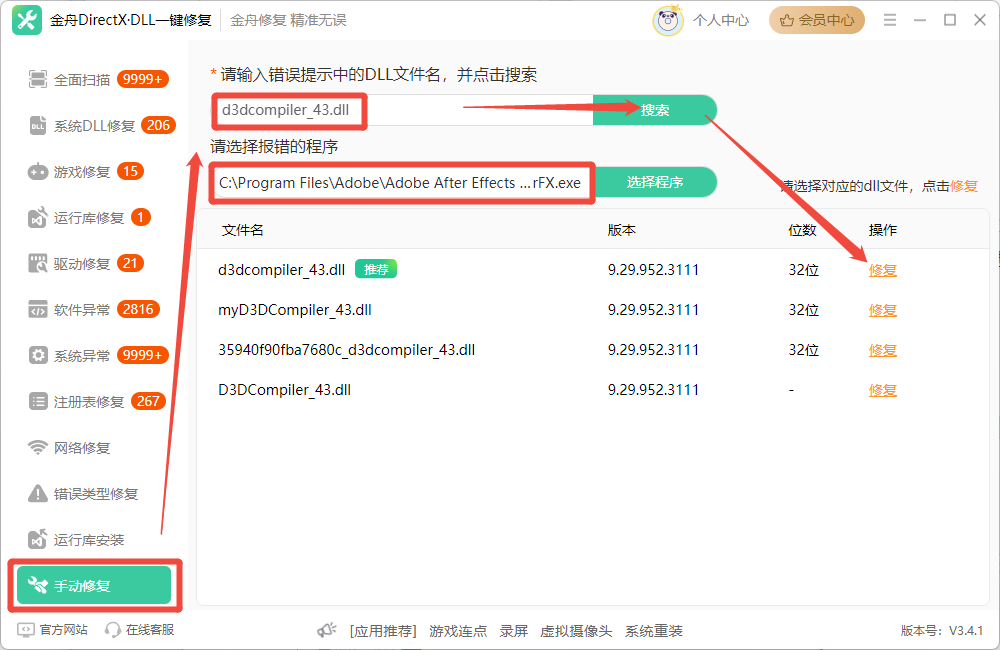Select the 35940f90fba7680c_d3dcompiler_43.dll file name
Screen dimensions: 1000x650
pyautogui.click(x=346, y=350)
